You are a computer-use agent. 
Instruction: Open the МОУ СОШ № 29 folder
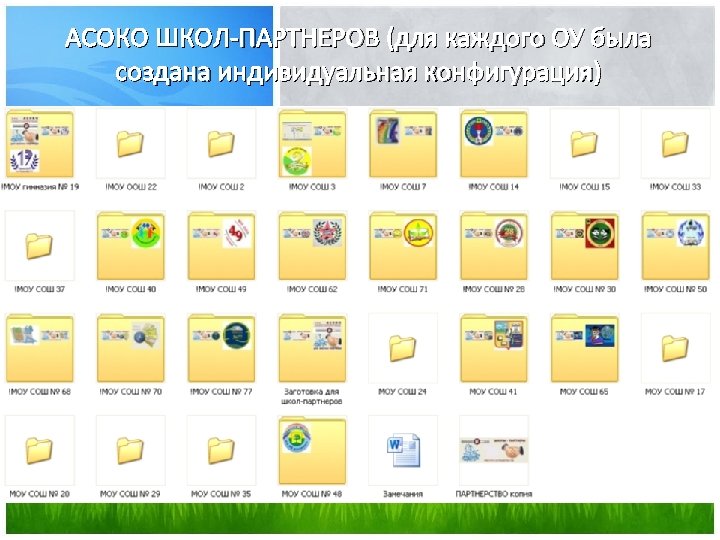(x=130, y=451)
